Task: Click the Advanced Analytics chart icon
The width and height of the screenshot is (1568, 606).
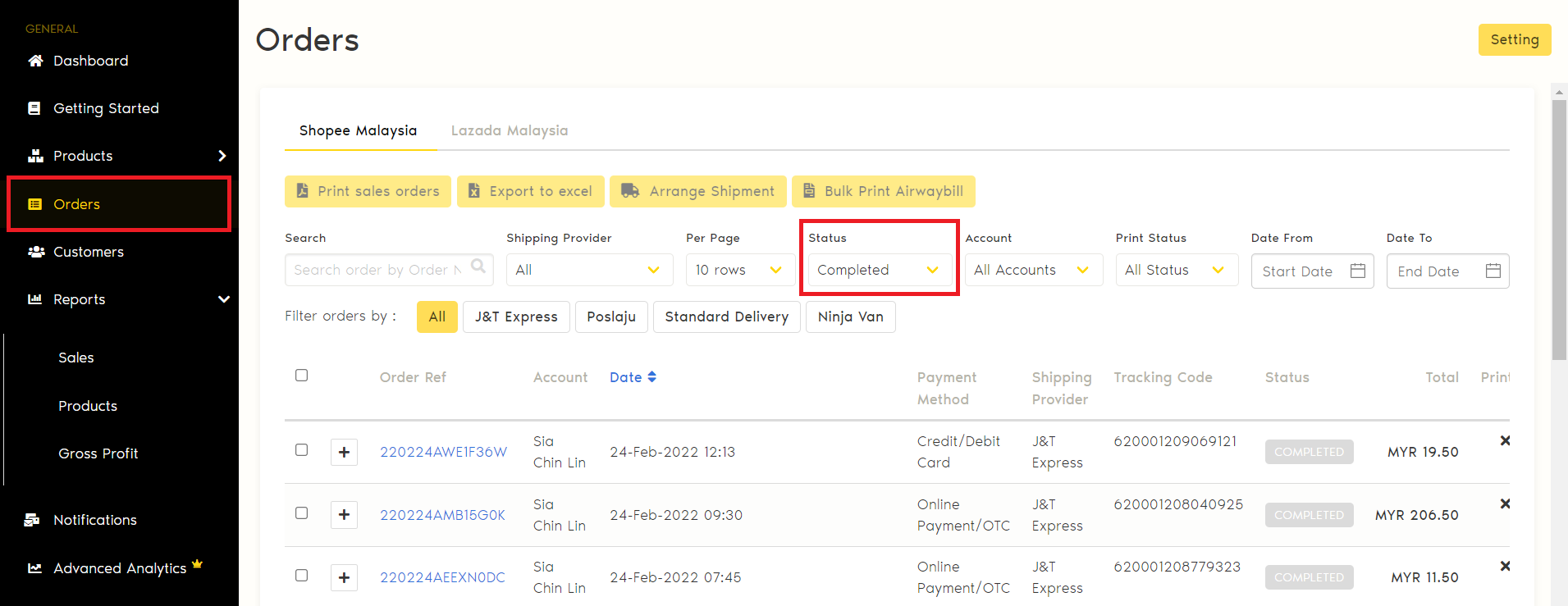Action: click(34, 568)
